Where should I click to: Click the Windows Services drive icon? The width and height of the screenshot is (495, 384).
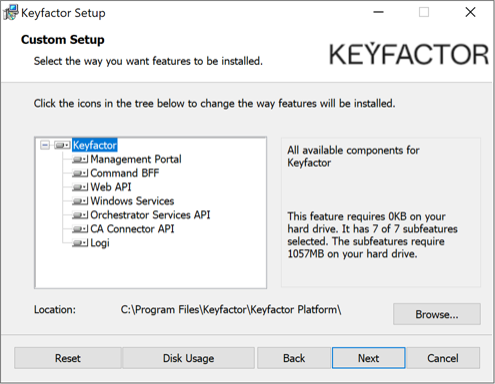[x=80, y=201]
